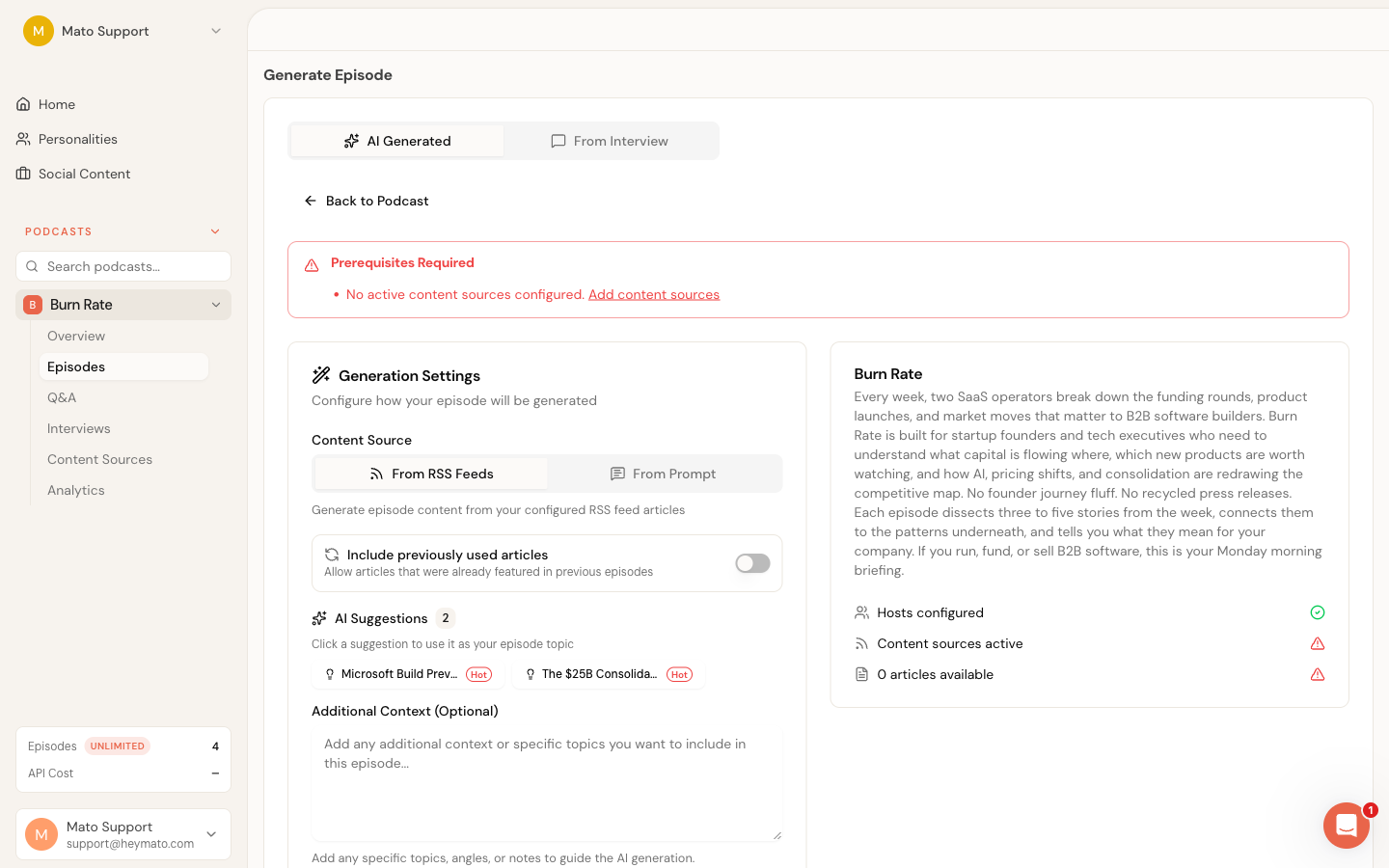Click the API Cost row
The image size is (1389, 868).
[x=123, y=773]
